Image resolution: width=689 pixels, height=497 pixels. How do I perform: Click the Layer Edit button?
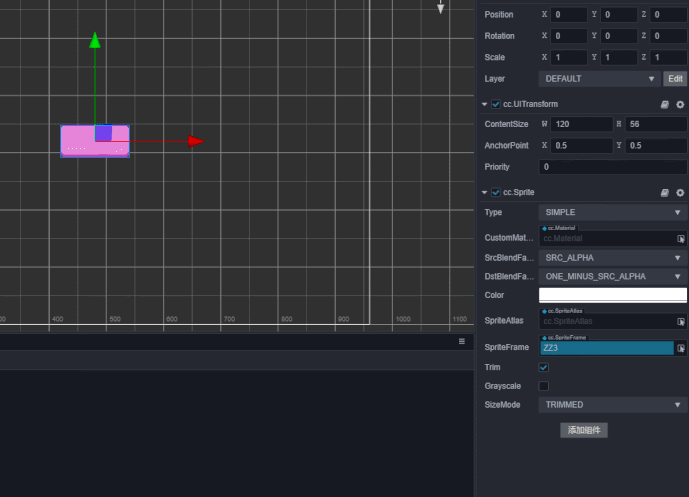[675, 79]
